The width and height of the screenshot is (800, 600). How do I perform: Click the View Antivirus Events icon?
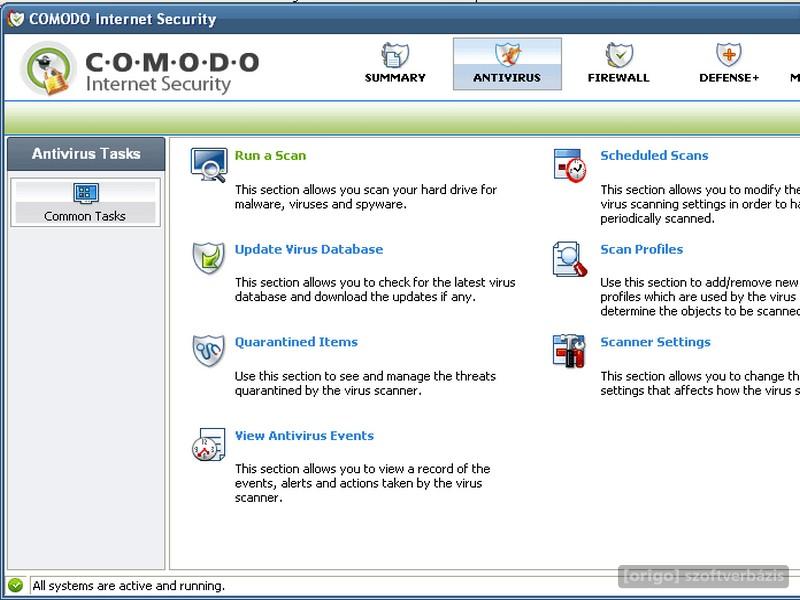coord(208,444)
